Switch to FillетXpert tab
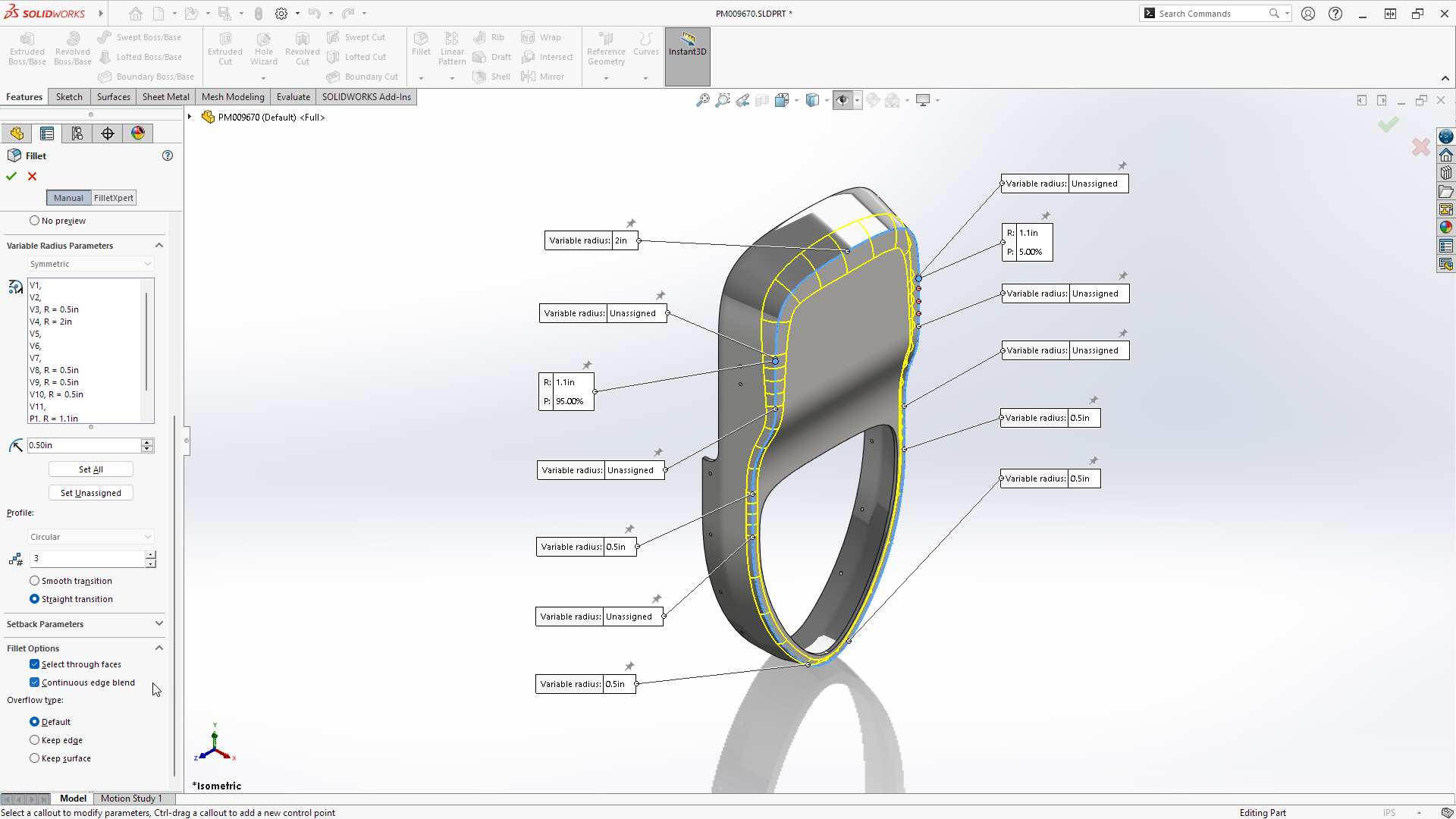The width and height of the screenshot is (1456, 819). tap(113, 197)
